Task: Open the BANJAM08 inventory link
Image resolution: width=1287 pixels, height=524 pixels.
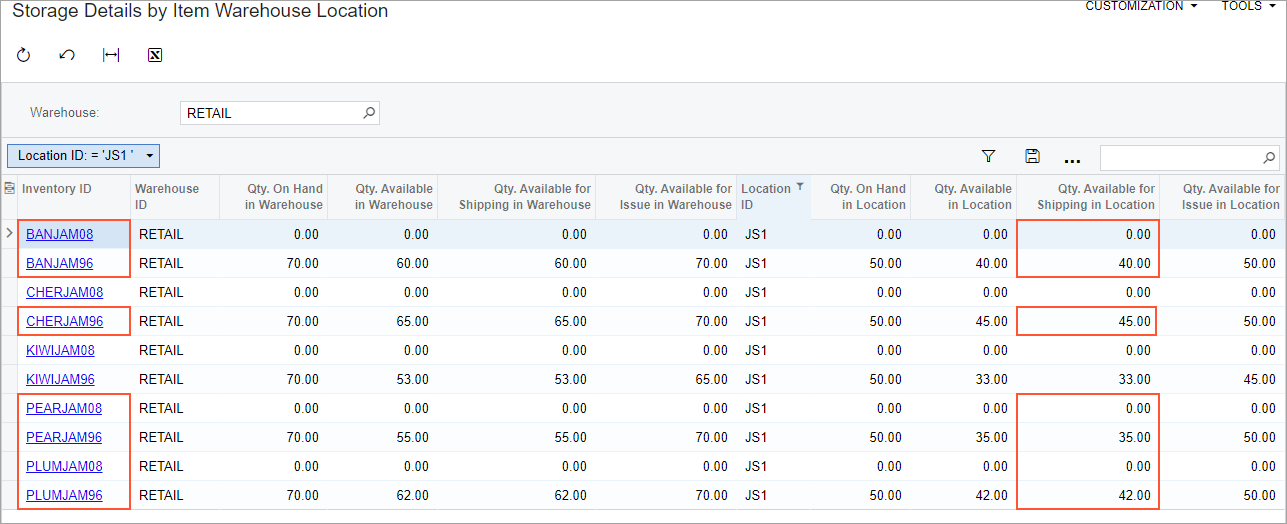Action: point(59,235)
